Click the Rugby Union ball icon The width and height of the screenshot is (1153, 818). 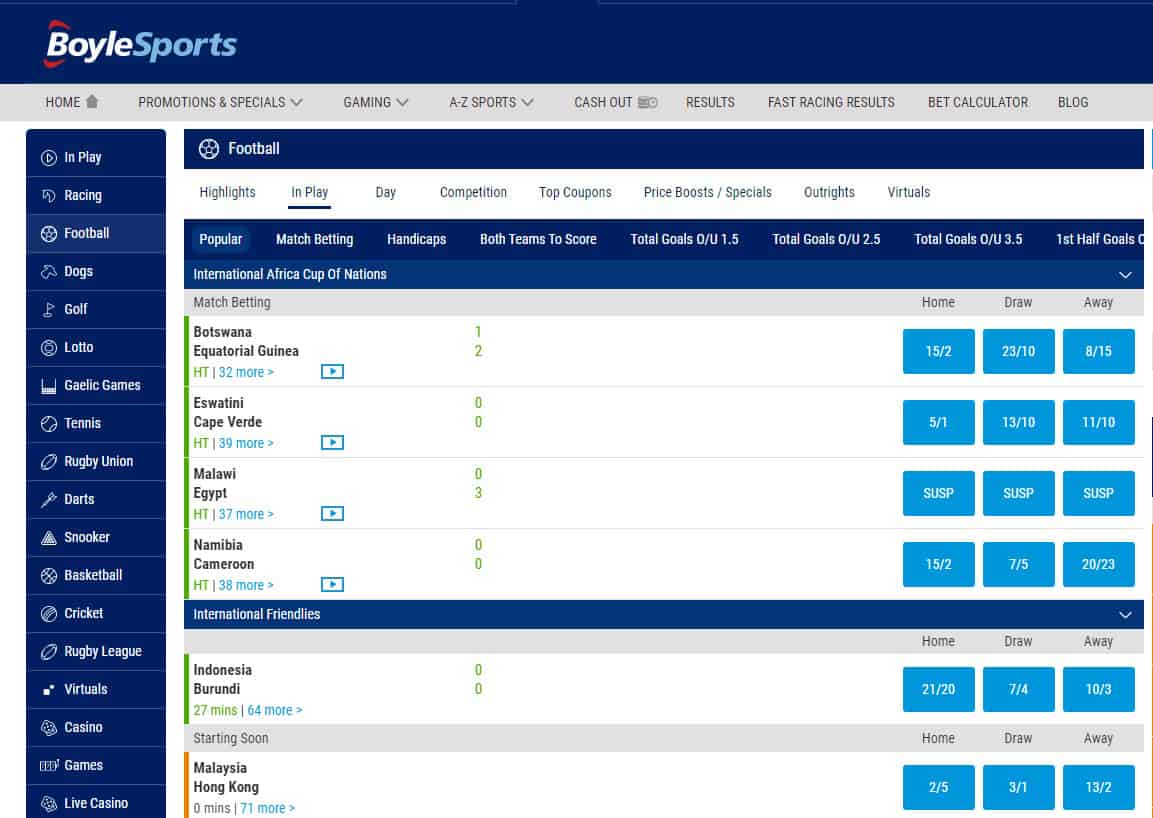49,462
